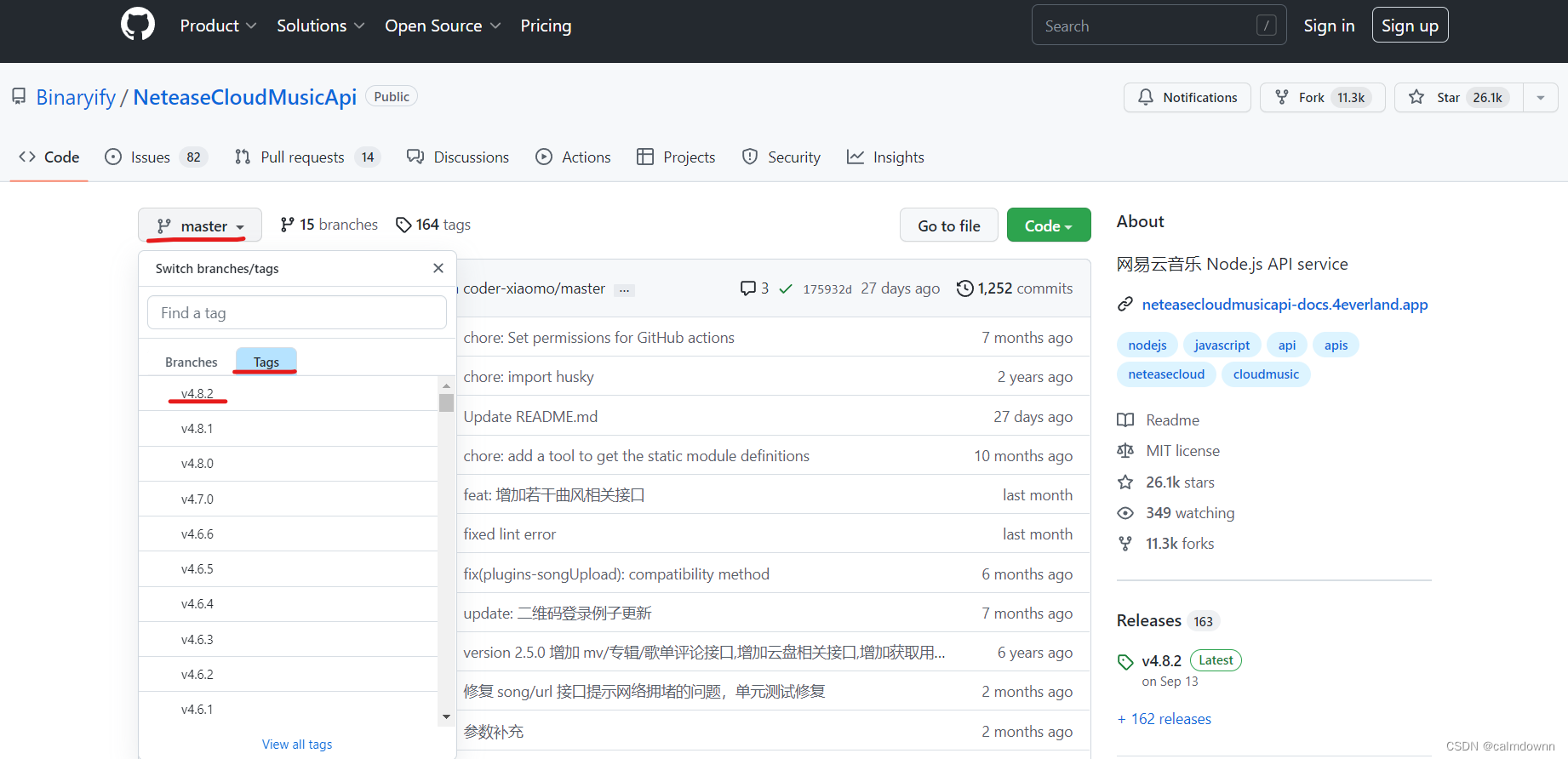
Task: Open the Product menu
Action: point(218,26)
